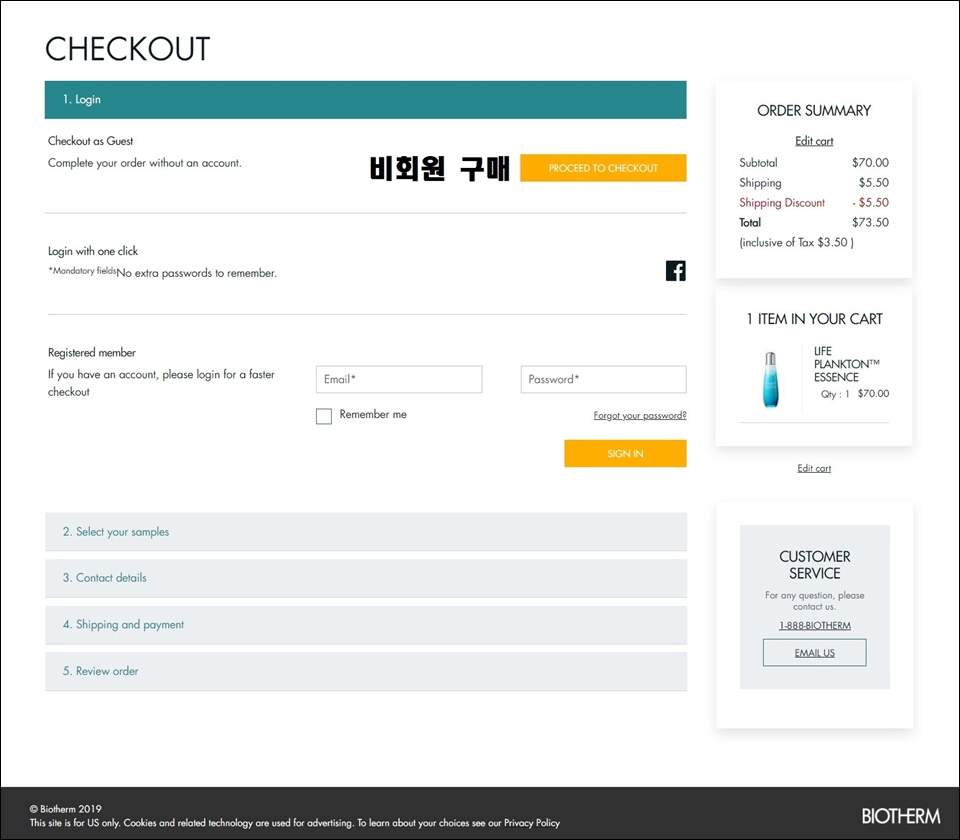Expand the Review order step

366,671
